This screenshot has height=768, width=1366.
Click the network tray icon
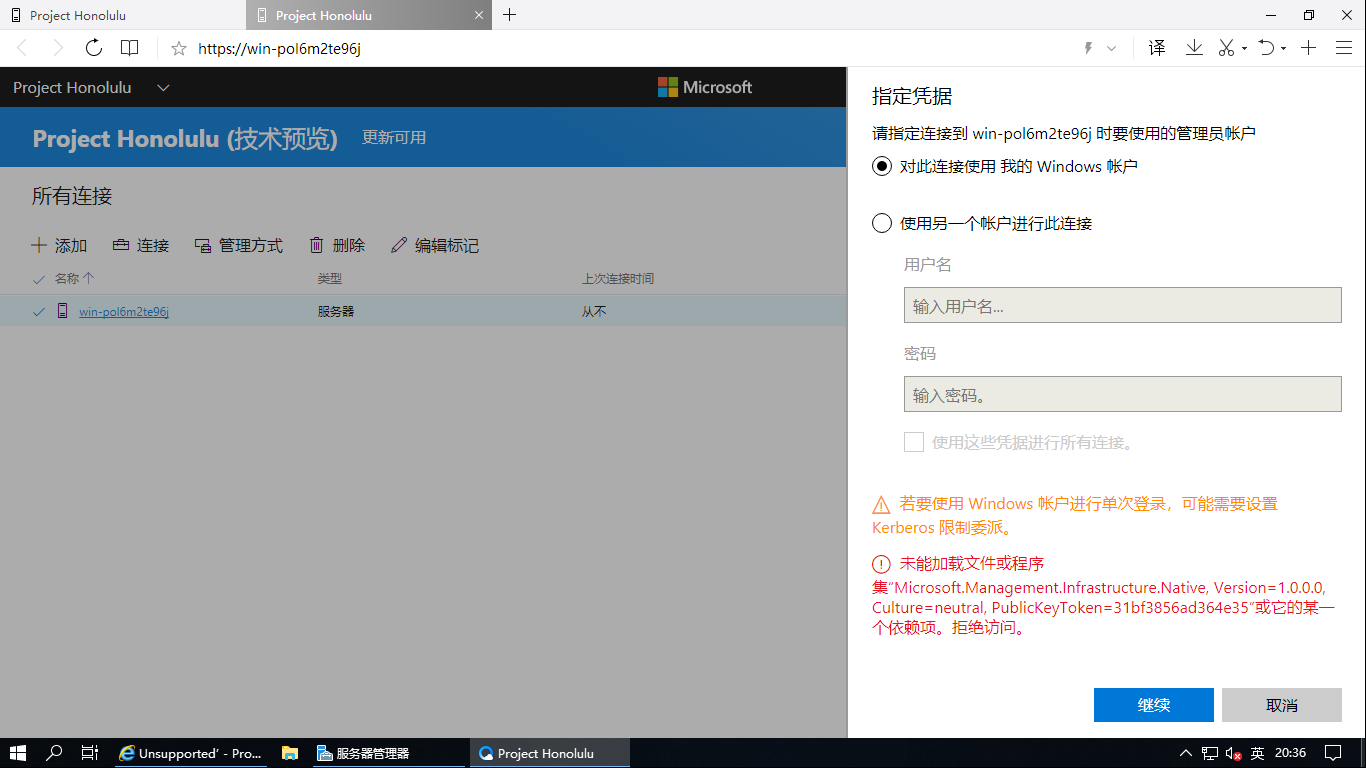click(1210, 753)
